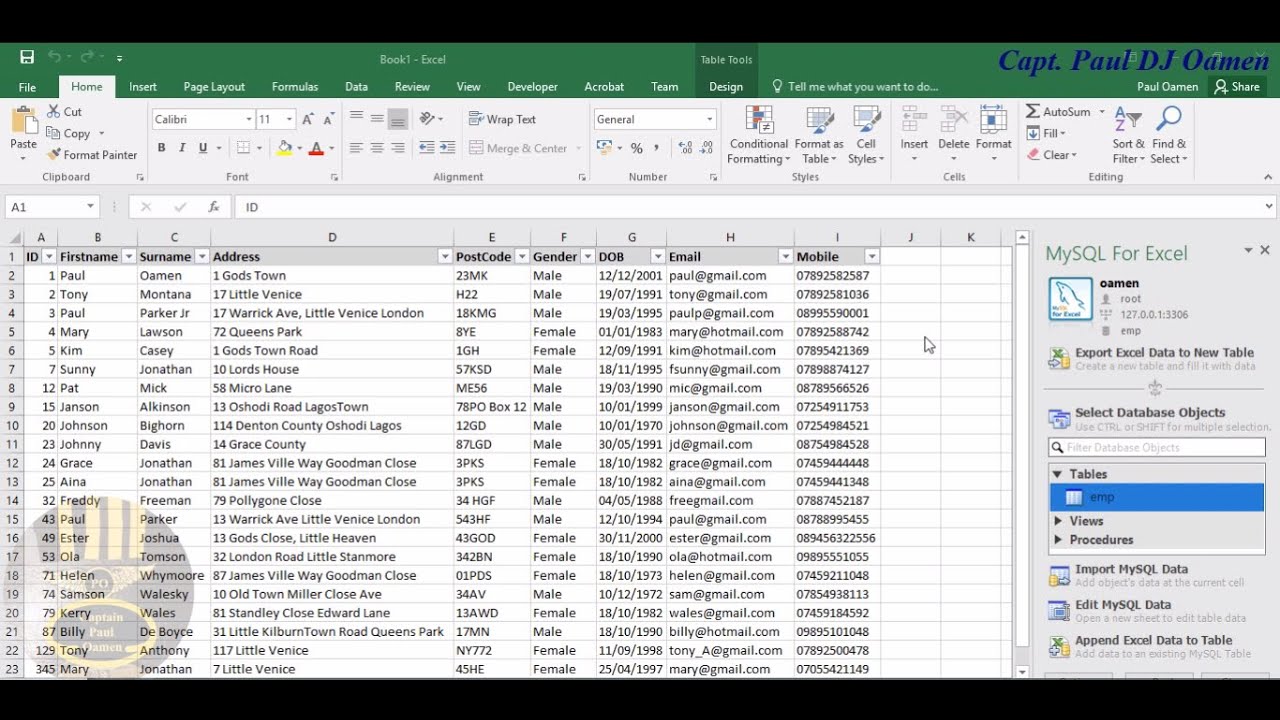The width and height of the screenshot is (1280, 720).
Task: Open Conditional Formatting menu
Action: click(x=758, y=135)
